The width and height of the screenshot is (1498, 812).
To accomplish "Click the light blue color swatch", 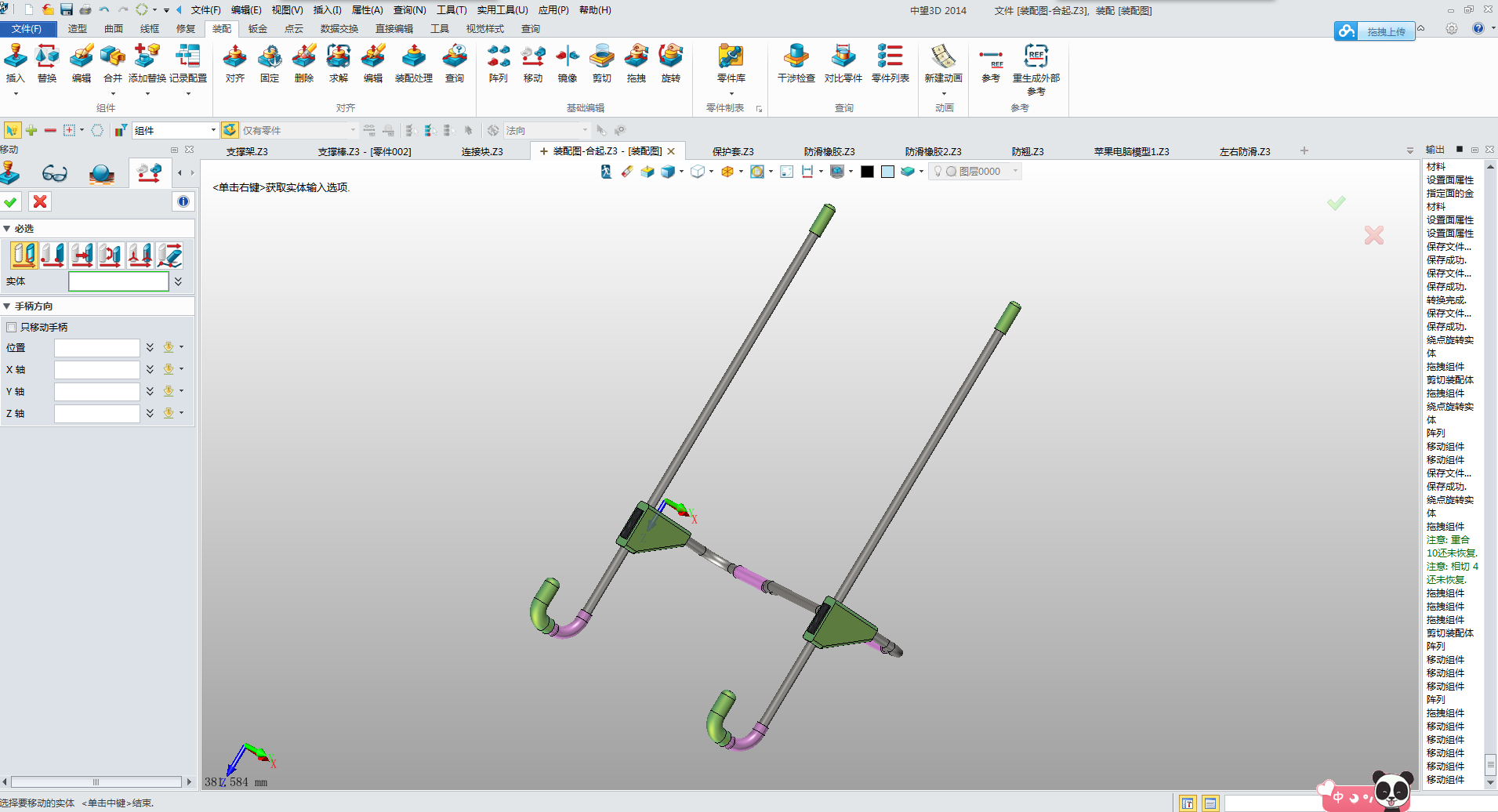I will [887, 172].
